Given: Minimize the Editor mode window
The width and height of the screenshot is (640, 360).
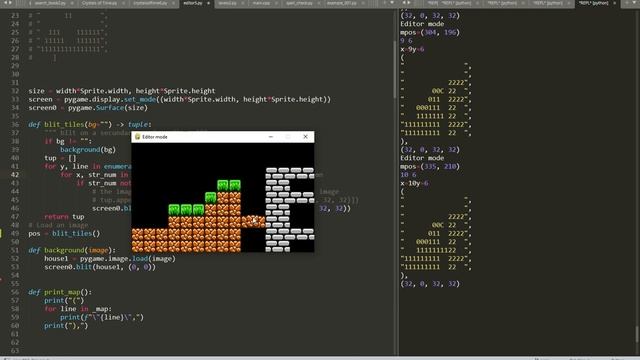Looking at the screenshot, I should (271, 137).
